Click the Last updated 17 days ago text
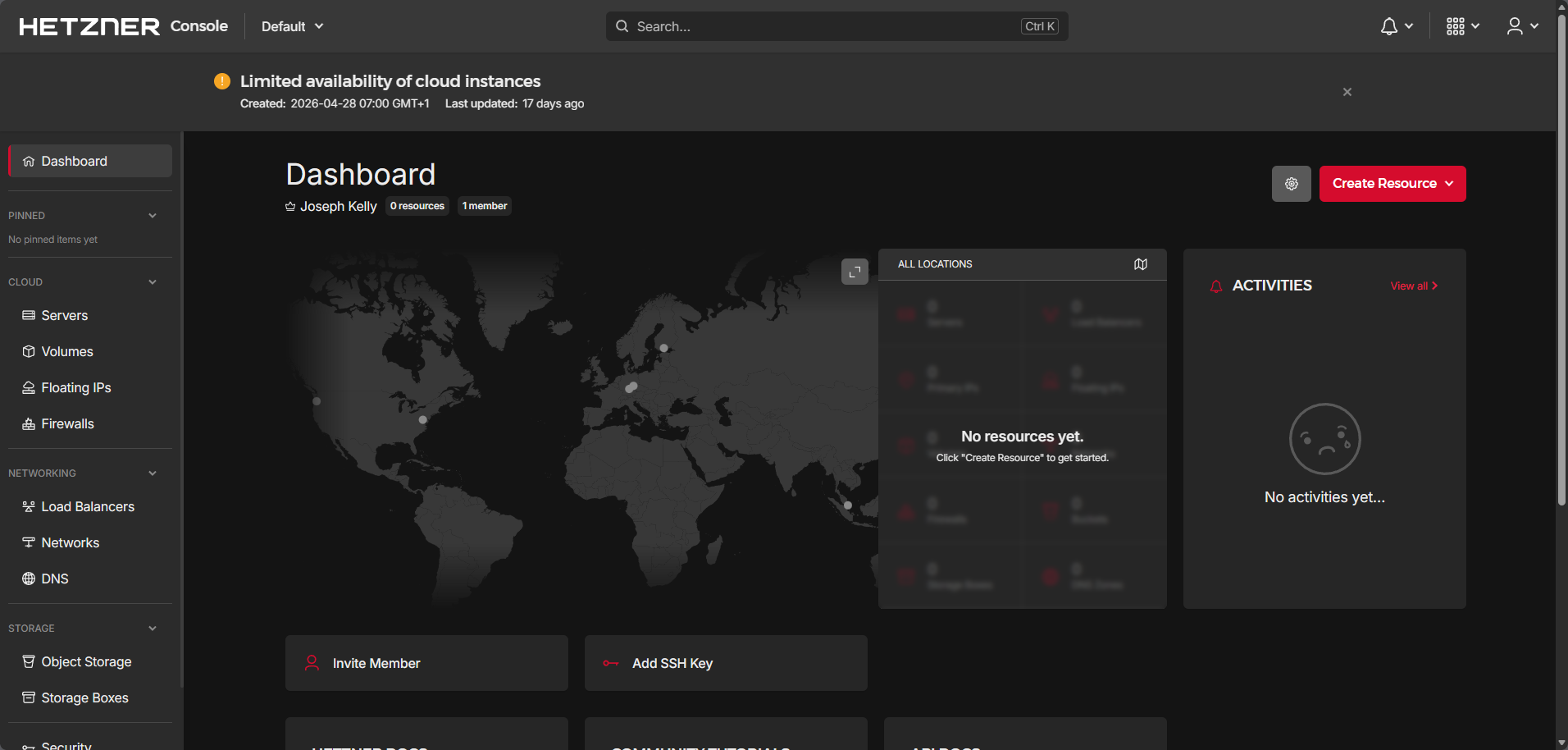 point(515,103)
